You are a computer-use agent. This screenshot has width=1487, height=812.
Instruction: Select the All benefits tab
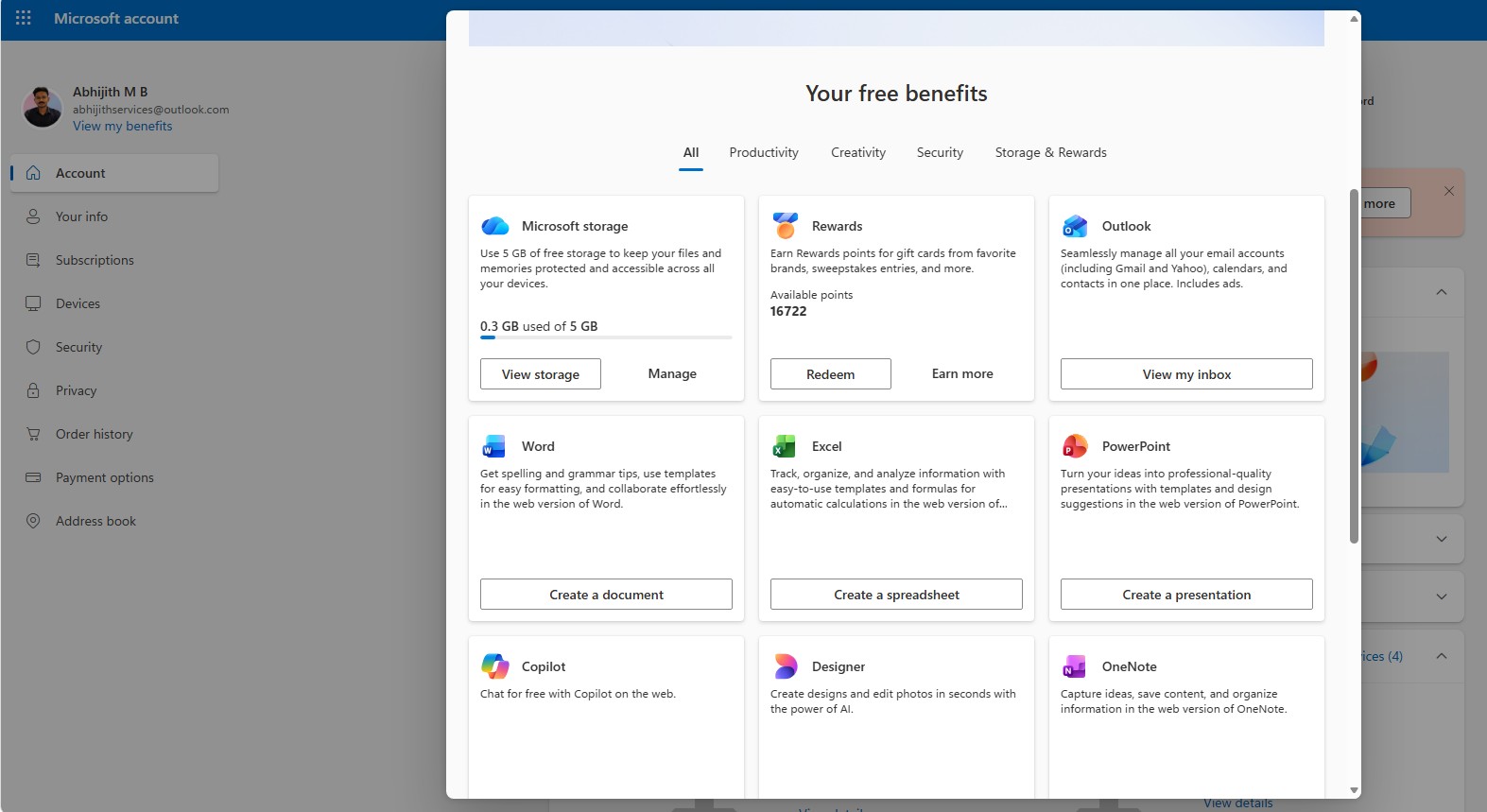691,152
